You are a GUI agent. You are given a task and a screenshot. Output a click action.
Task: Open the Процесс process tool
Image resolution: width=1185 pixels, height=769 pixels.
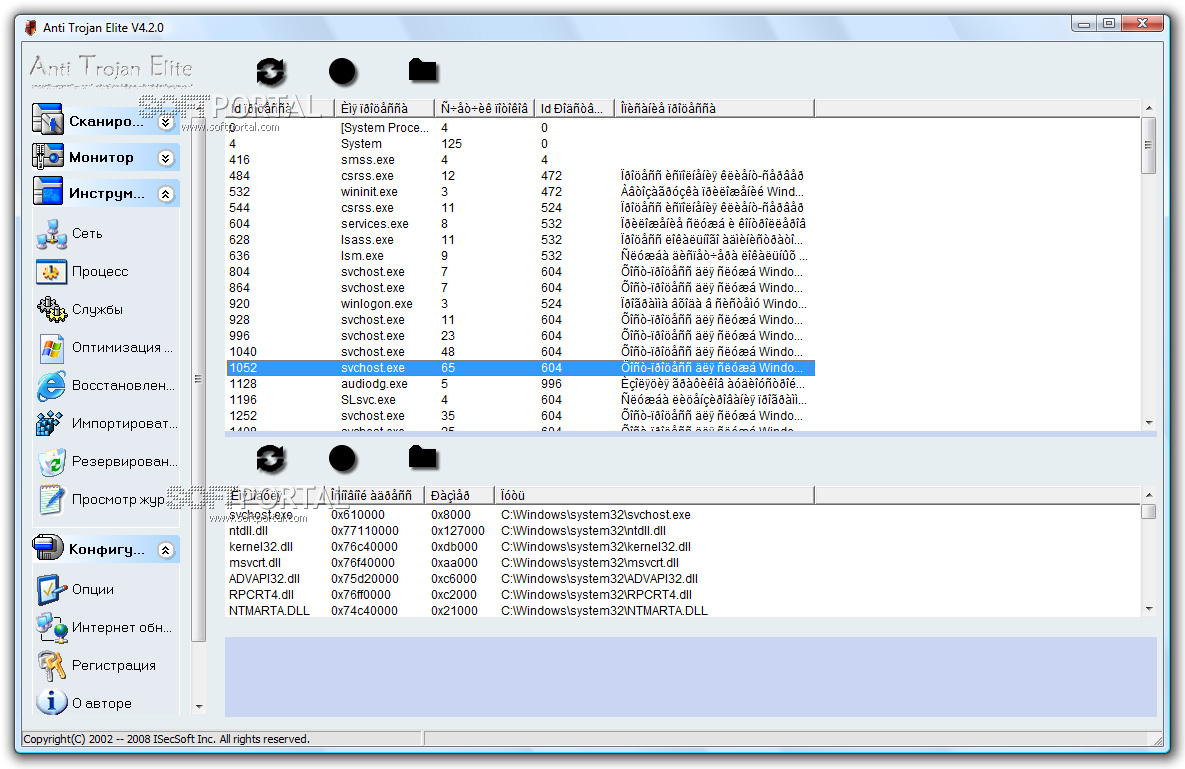pos(83,271)
